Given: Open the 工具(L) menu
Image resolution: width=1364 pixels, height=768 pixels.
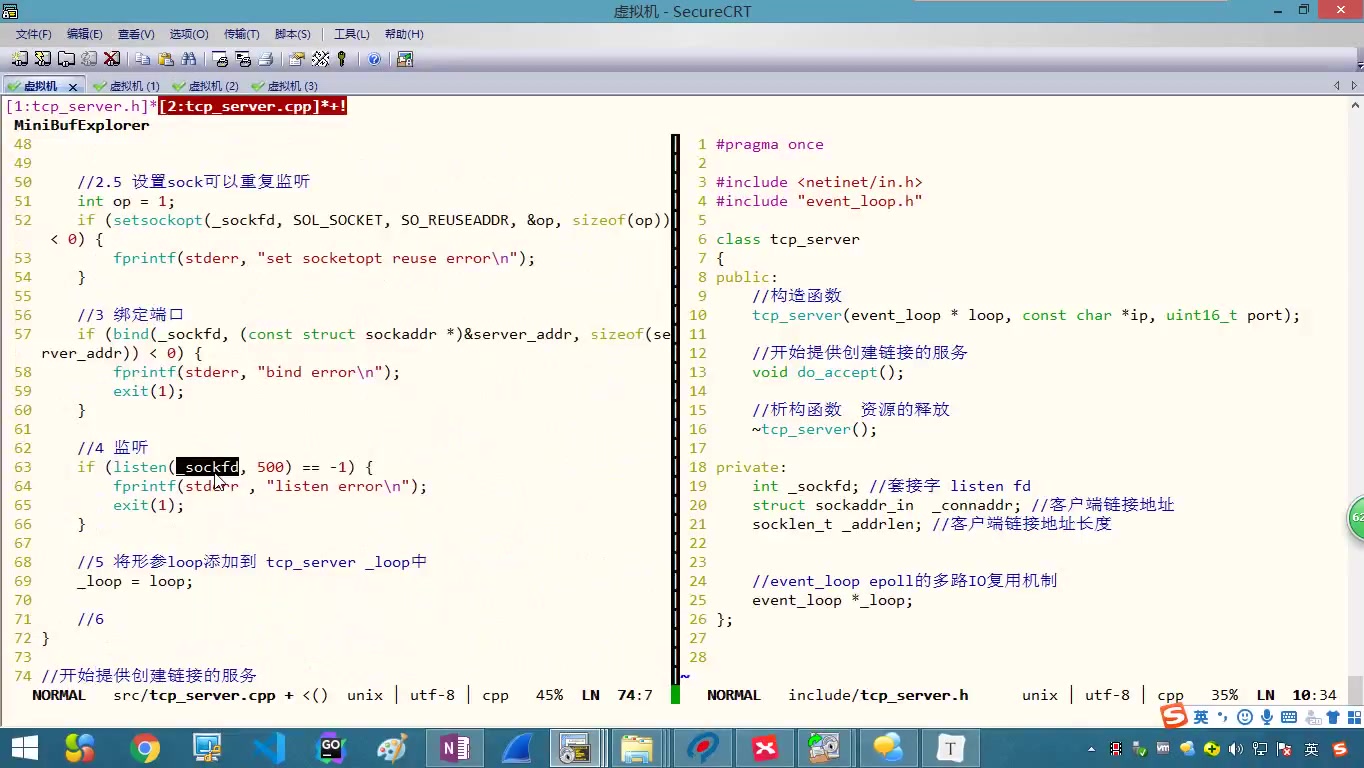Looking at the screenshot, I should point(351,34).
